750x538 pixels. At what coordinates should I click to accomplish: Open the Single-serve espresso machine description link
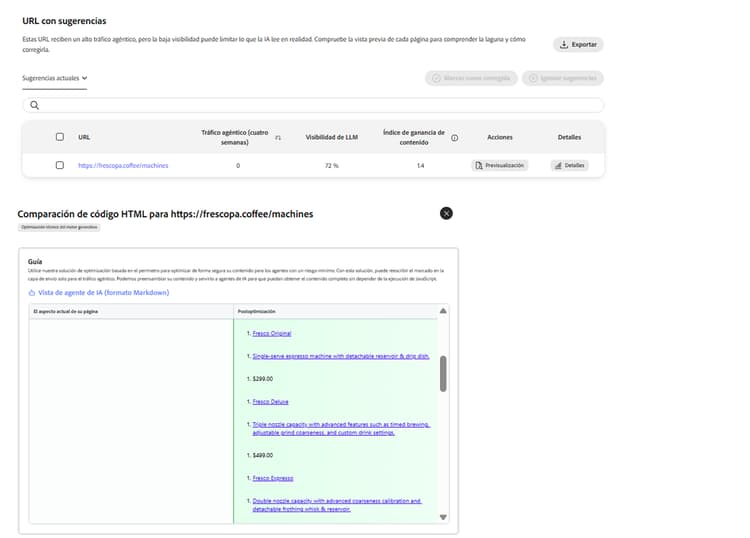[341, 356]
